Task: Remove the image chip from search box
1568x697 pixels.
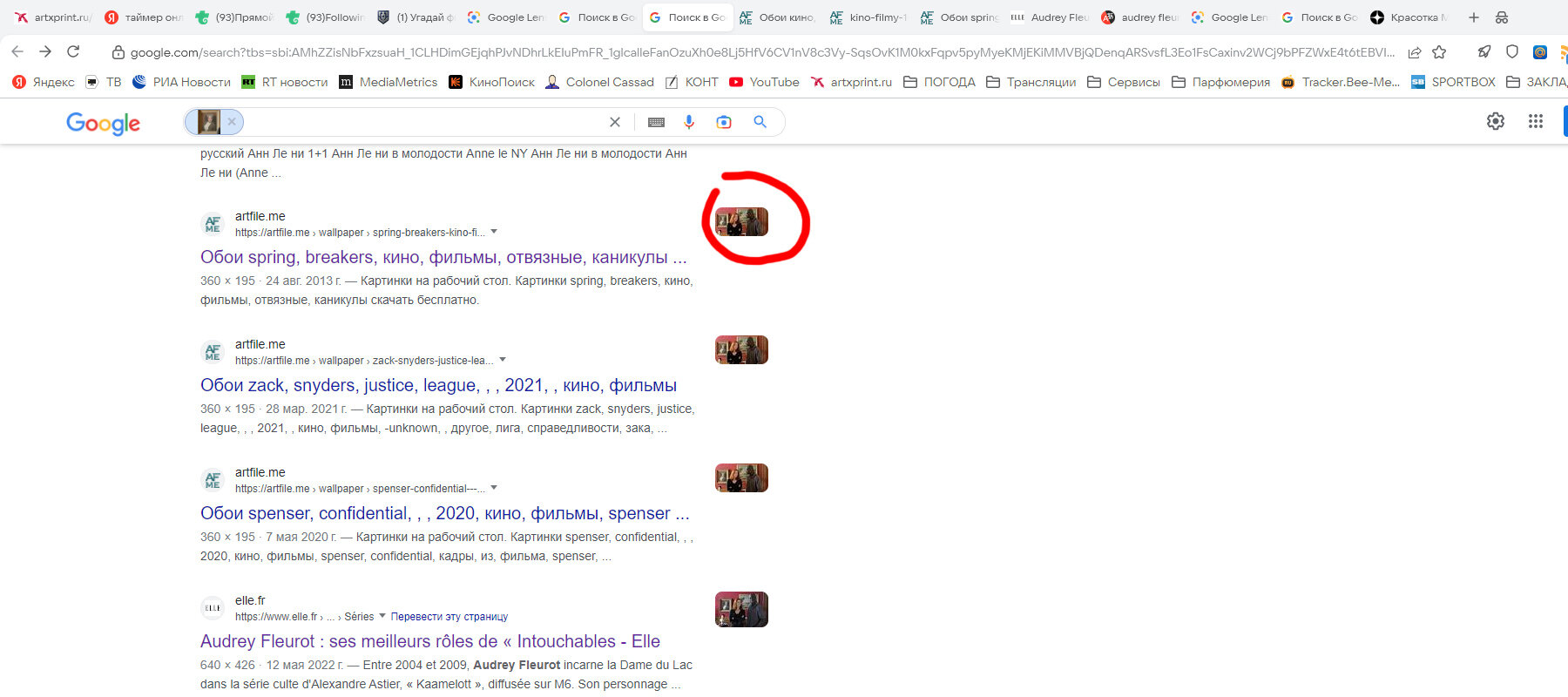Action: [x=232, y=122]
